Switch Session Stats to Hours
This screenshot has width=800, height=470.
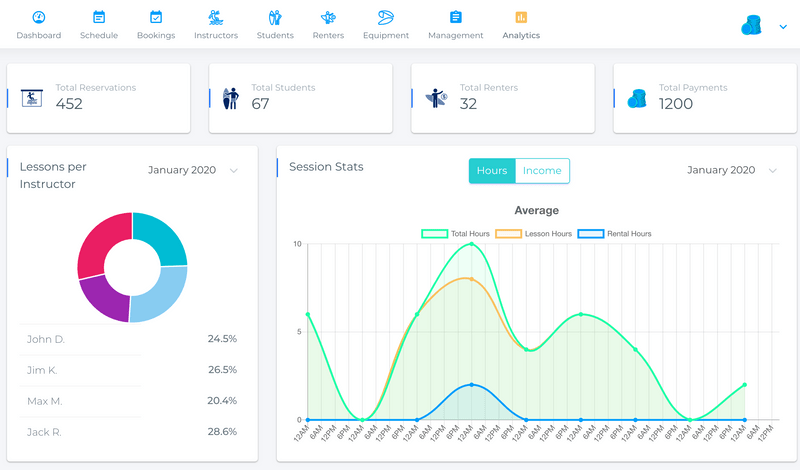click(492, 170)
